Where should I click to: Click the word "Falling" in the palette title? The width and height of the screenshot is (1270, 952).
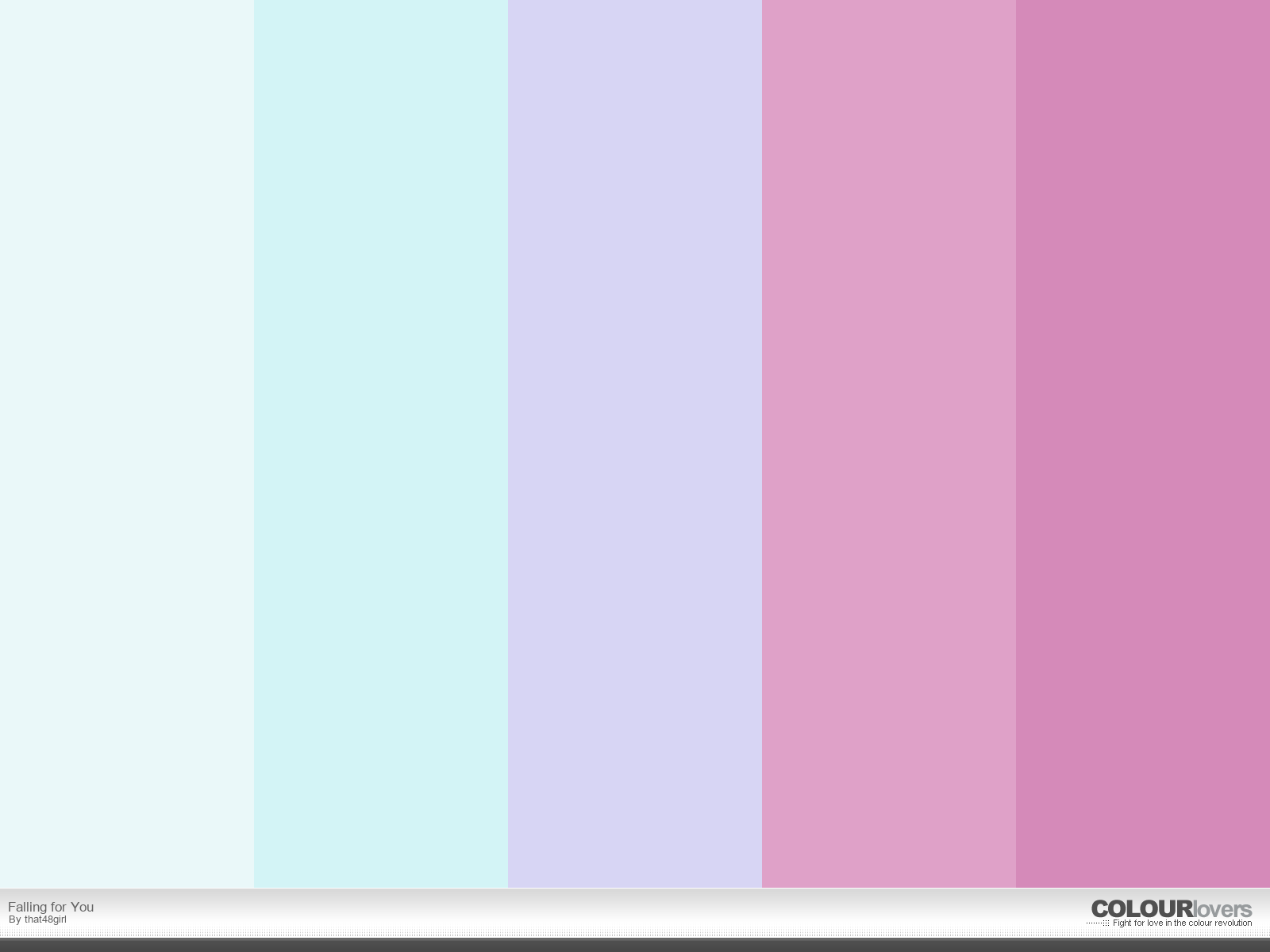click(27, 907)
